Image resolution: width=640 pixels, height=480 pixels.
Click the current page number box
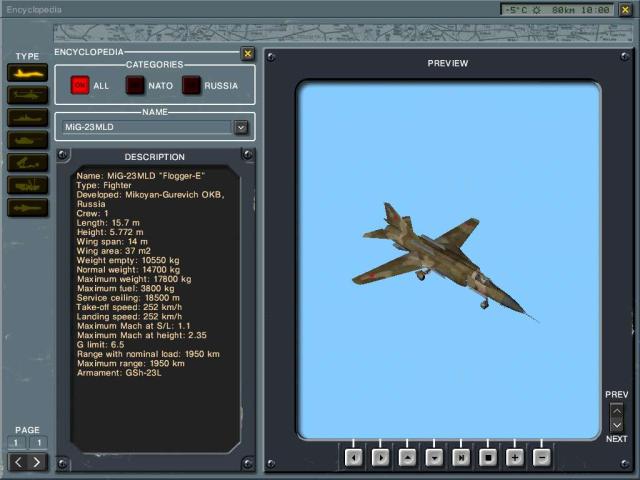pyautogui.click(x=16, y=443)
